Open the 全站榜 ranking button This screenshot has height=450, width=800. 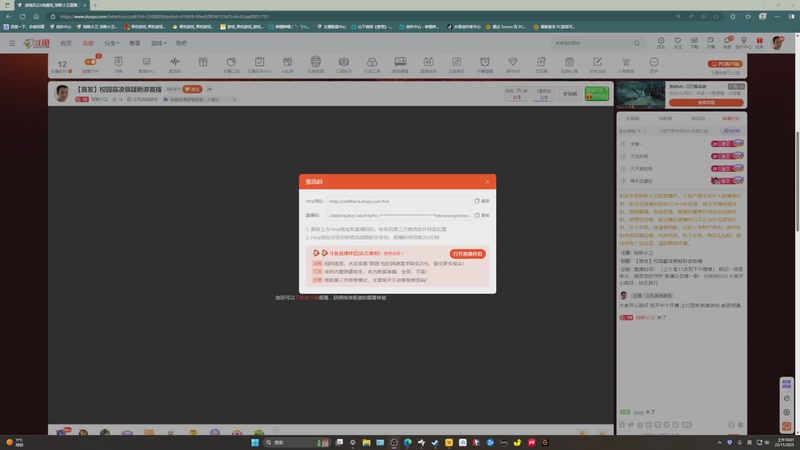(x=569, y=94)
